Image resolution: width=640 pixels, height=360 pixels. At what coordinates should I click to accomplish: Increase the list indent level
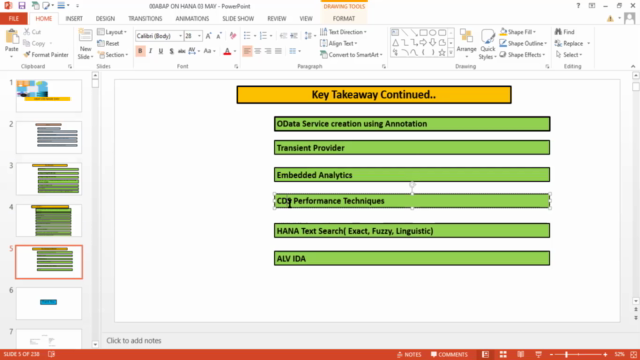point(294,36)
